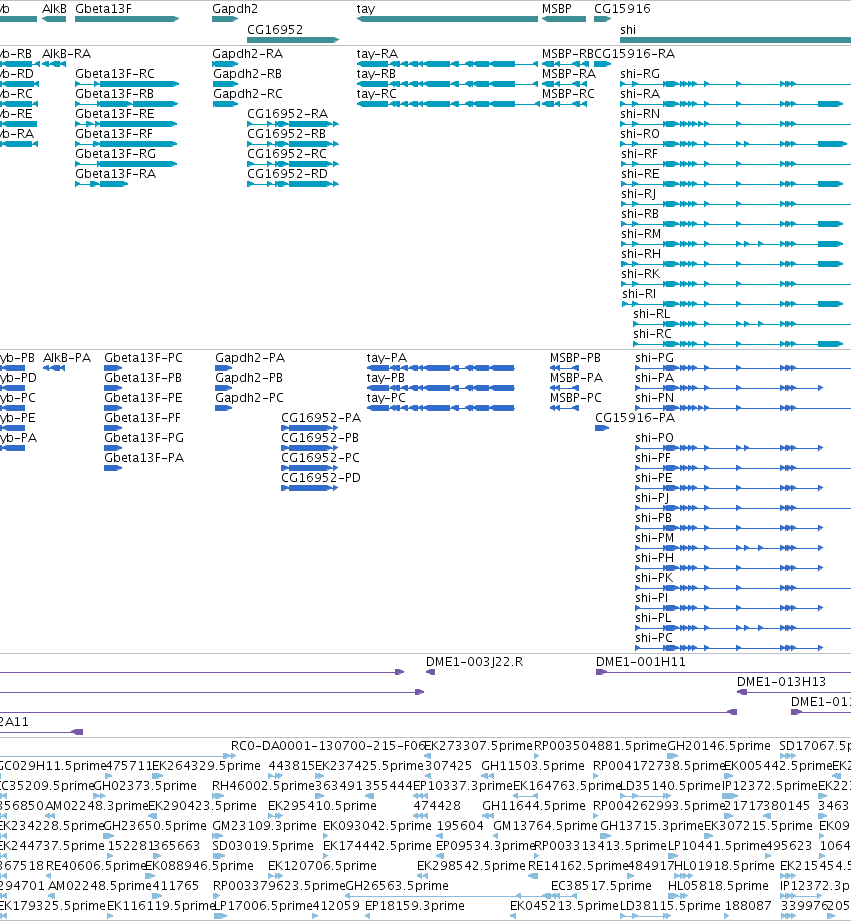The width and height of the screenshot is (851, 921).
Task: Open the GH11503.5prime EST label
Action: point(533,766)
